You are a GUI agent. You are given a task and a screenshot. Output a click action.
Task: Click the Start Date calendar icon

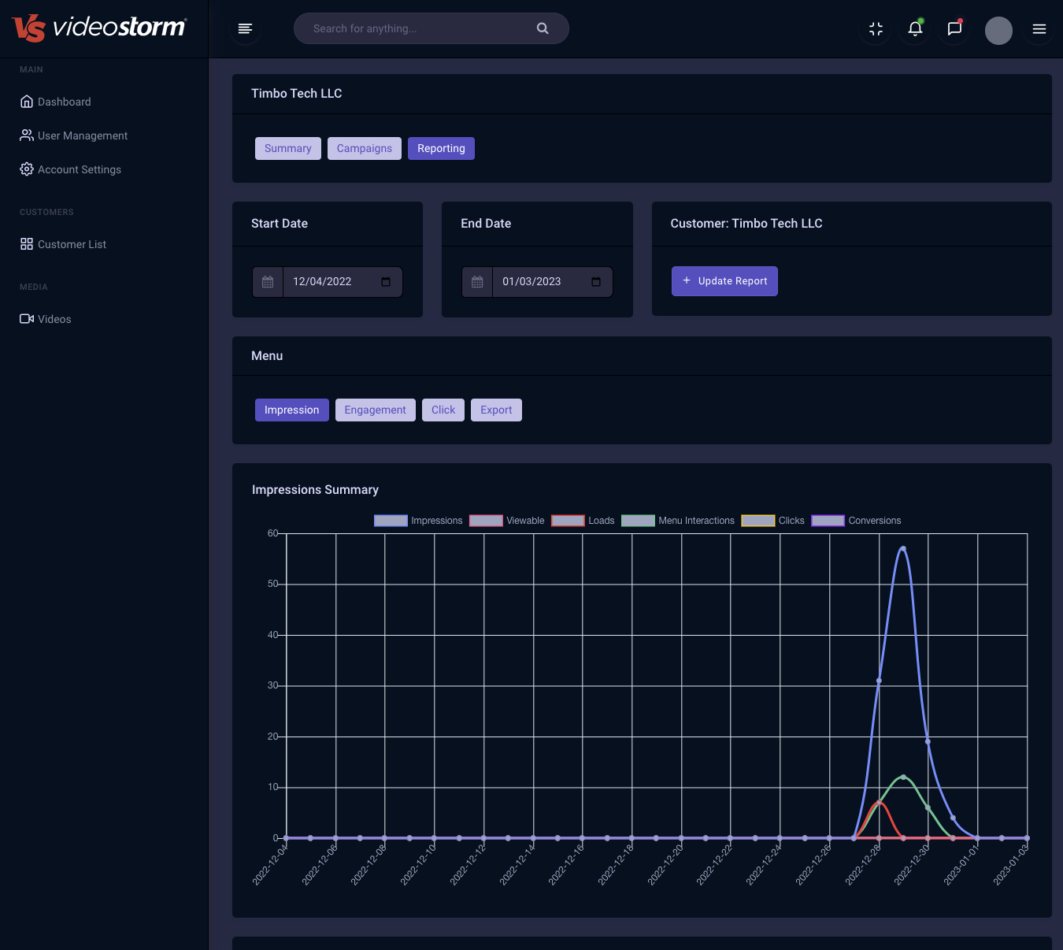click(x=267, y=281)
